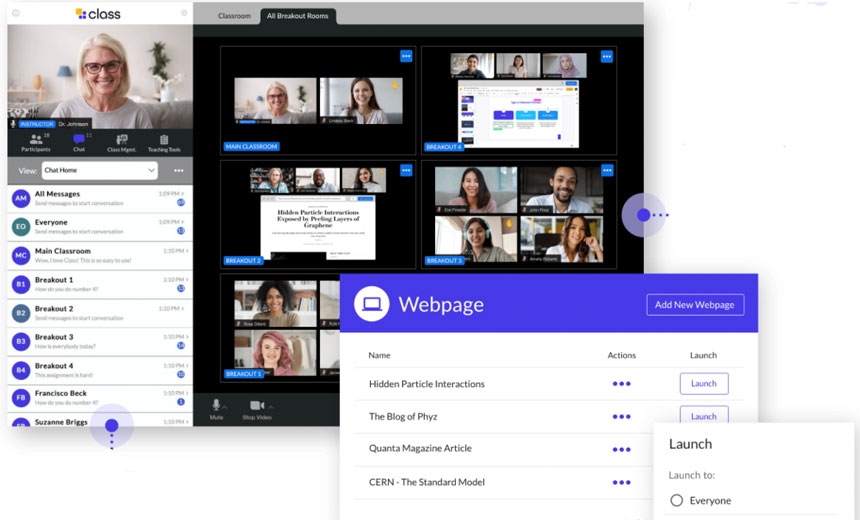The image size is (860, 520).
Task: Open actions dots for Quanta Magazine Article
Action: click(621, 449)
